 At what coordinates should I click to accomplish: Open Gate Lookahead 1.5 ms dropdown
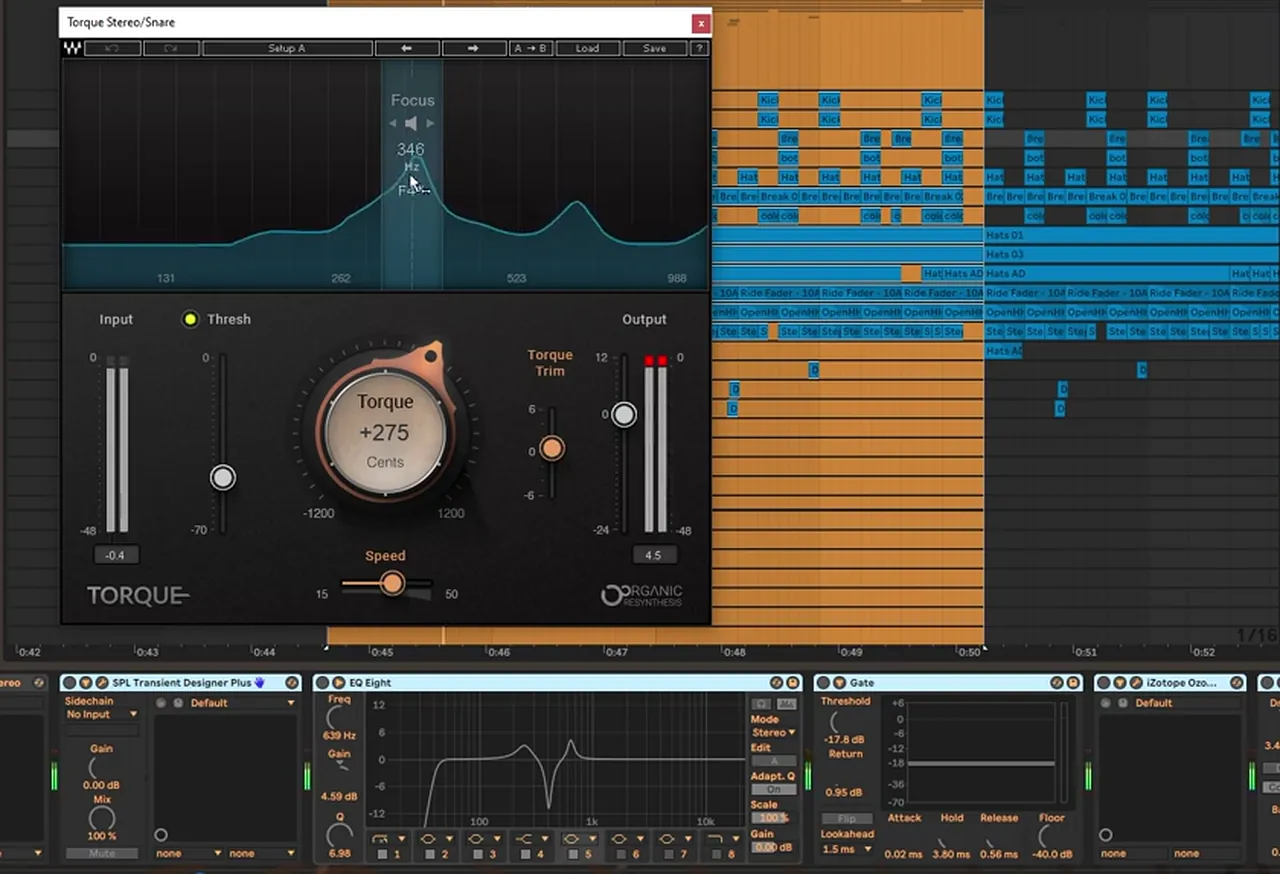pos(846,849)
